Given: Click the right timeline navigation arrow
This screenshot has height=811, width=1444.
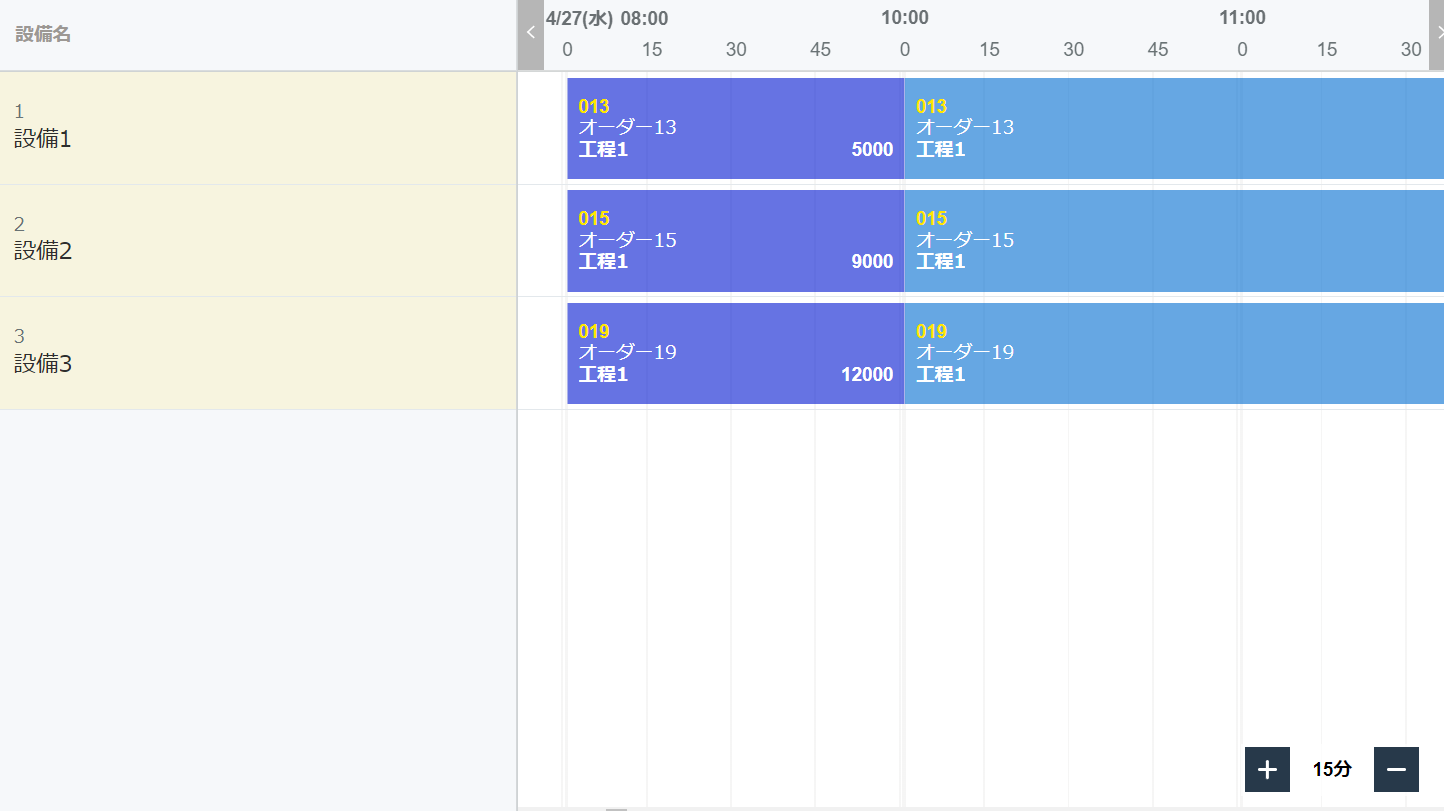Looking at the screenshot, I should [x=1437, y=35].
